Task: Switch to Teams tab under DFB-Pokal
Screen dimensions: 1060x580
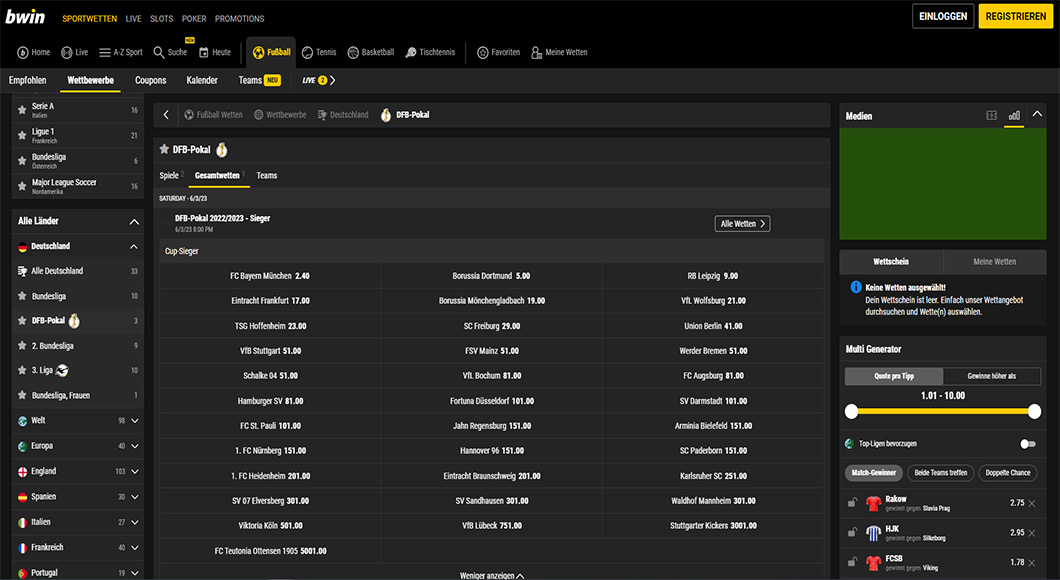Action: [266, 175]
